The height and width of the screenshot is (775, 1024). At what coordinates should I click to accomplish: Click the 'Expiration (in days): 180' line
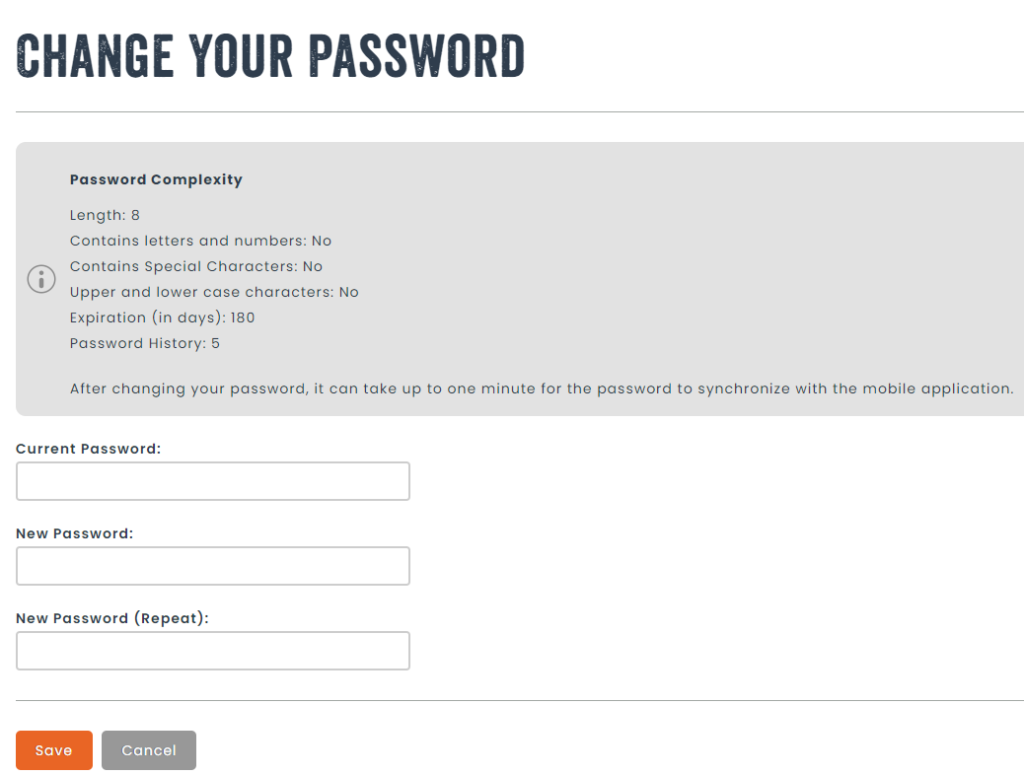(x=162, y=318)
